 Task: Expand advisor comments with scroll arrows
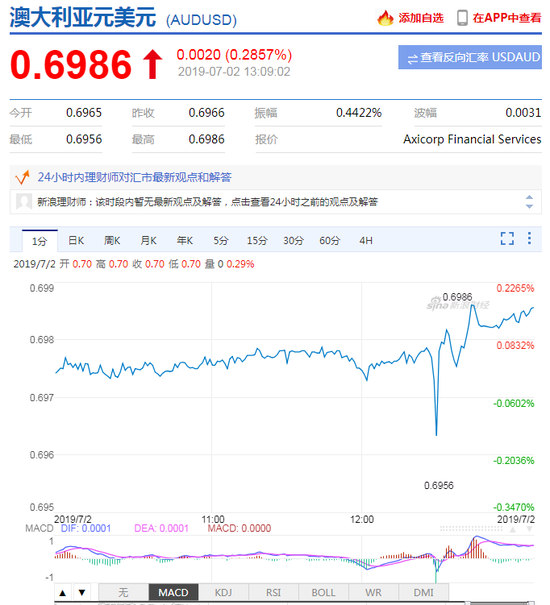click(x=529, y=202)
